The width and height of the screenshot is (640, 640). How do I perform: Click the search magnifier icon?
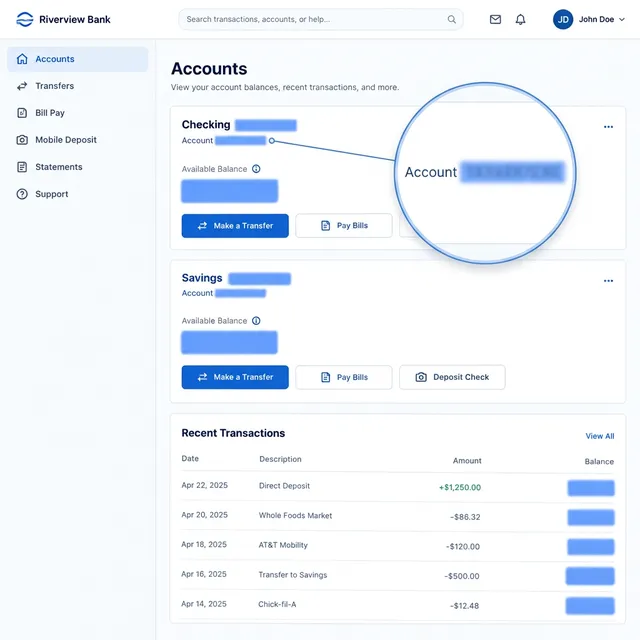[x=451, y=19]
